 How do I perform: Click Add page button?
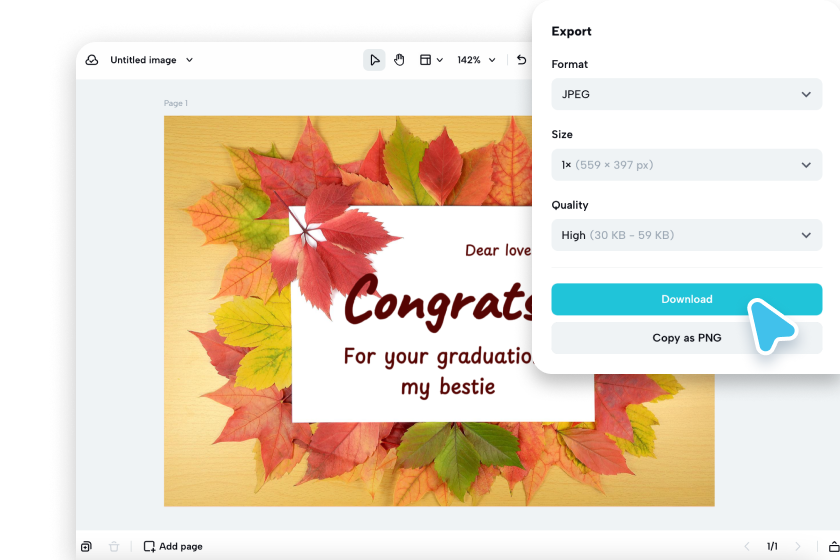click(173, 547)
